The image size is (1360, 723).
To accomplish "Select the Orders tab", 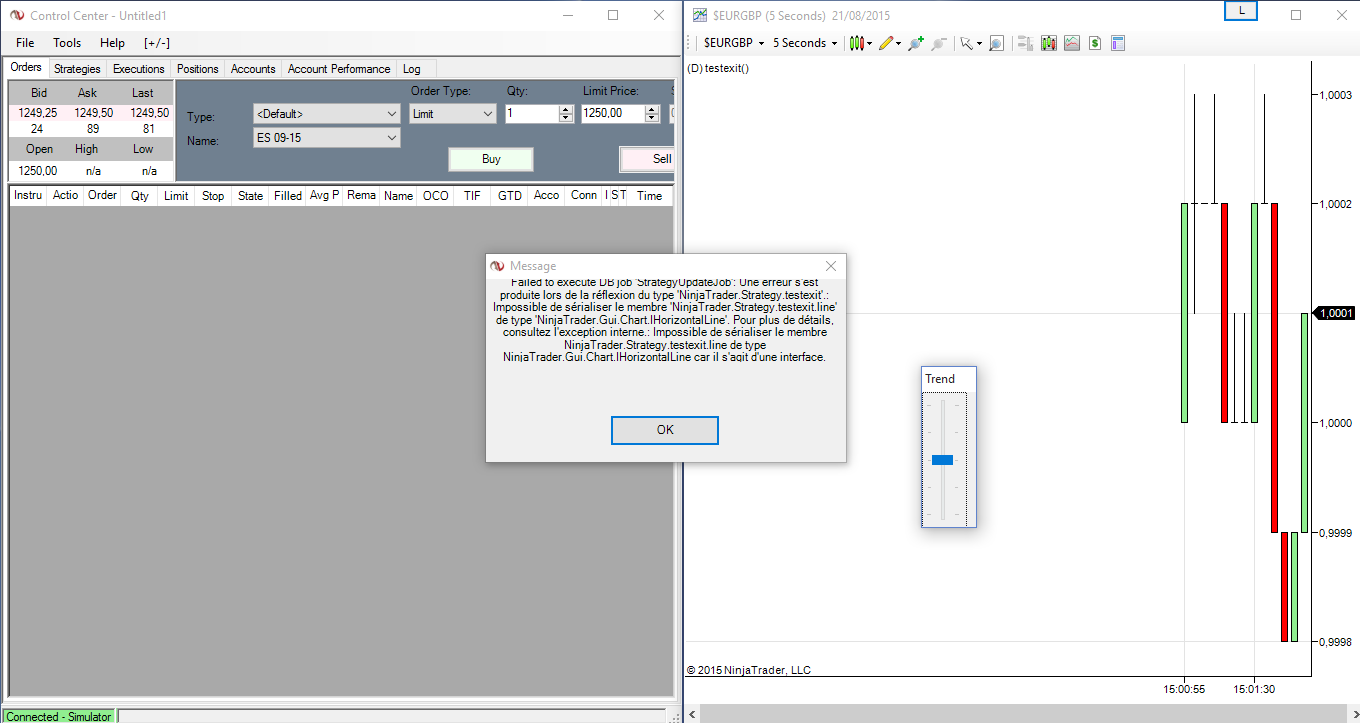I will [x=26, y=68].
